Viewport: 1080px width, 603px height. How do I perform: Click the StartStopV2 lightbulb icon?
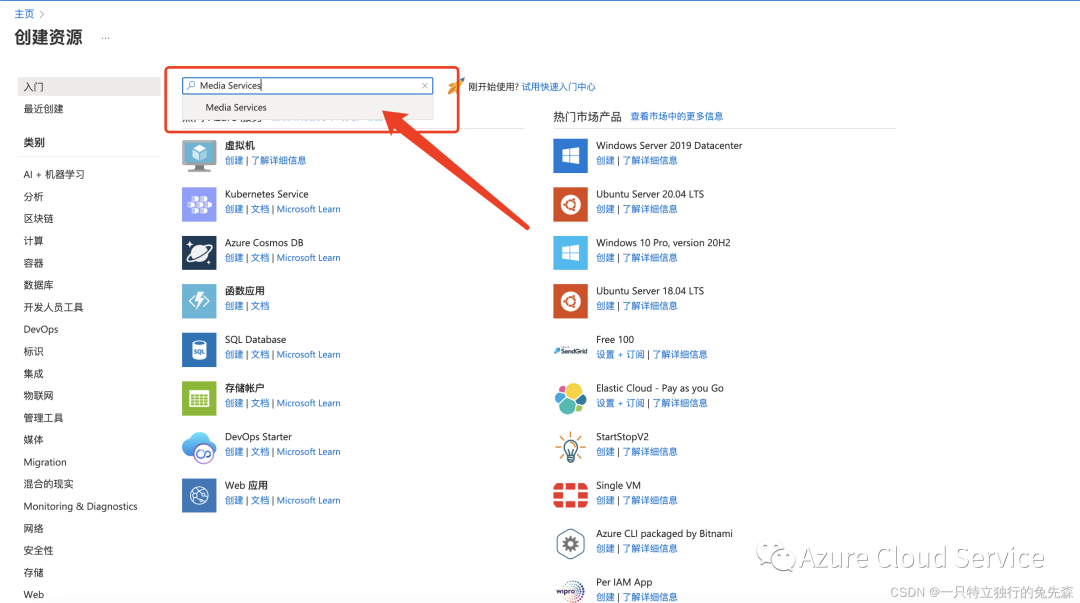point(570,447)
